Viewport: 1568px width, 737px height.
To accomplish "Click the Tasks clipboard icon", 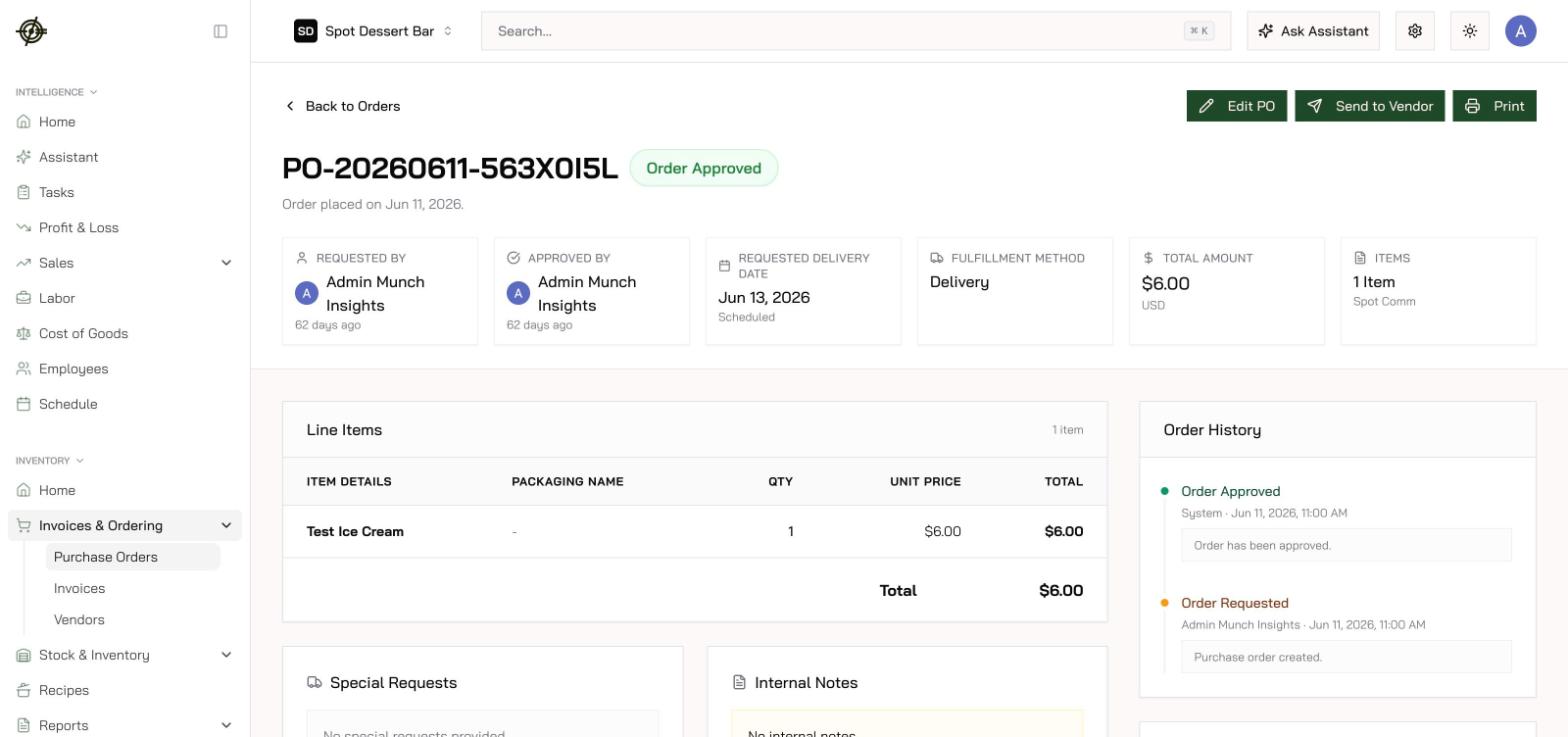I will pos(24,192).
